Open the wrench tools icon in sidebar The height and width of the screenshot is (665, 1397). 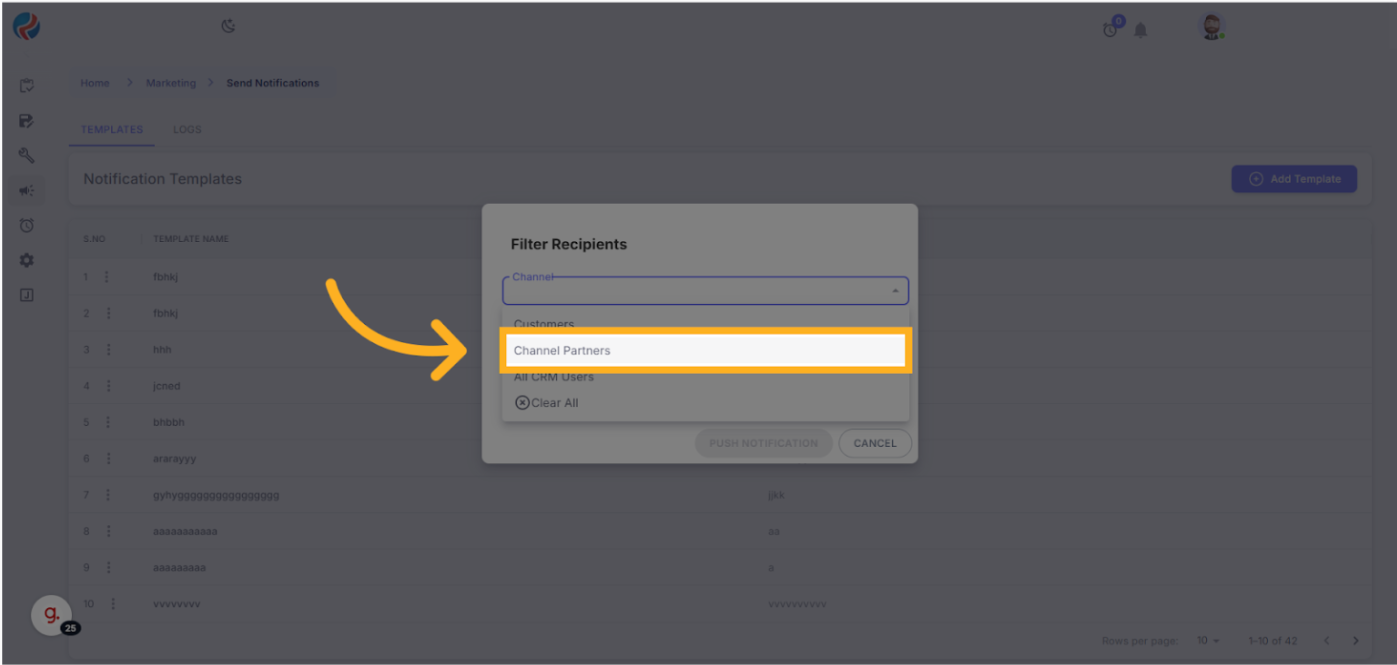27,155
